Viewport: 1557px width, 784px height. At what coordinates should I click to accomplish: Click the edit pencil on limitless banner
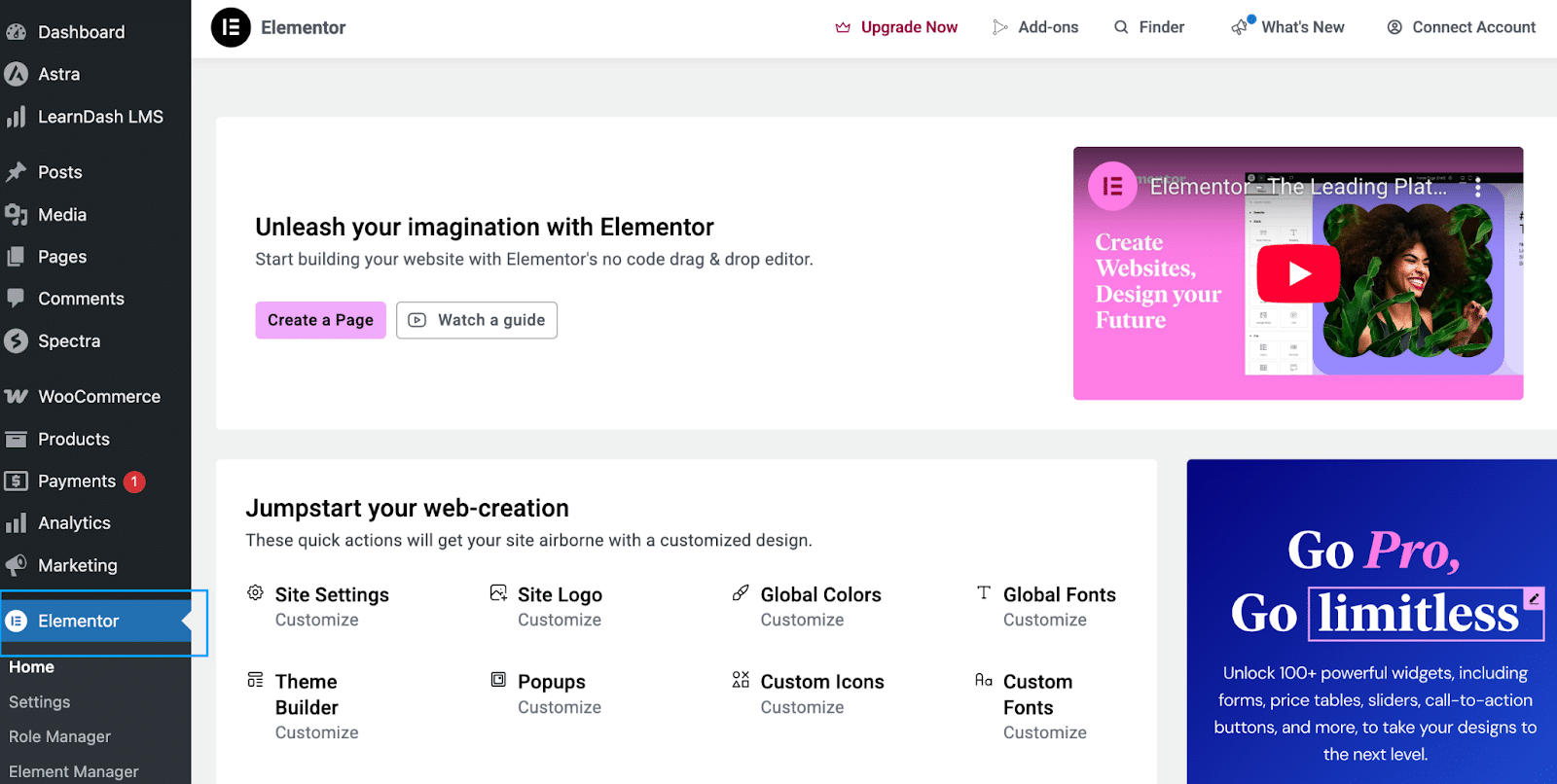coord(1534,598)
